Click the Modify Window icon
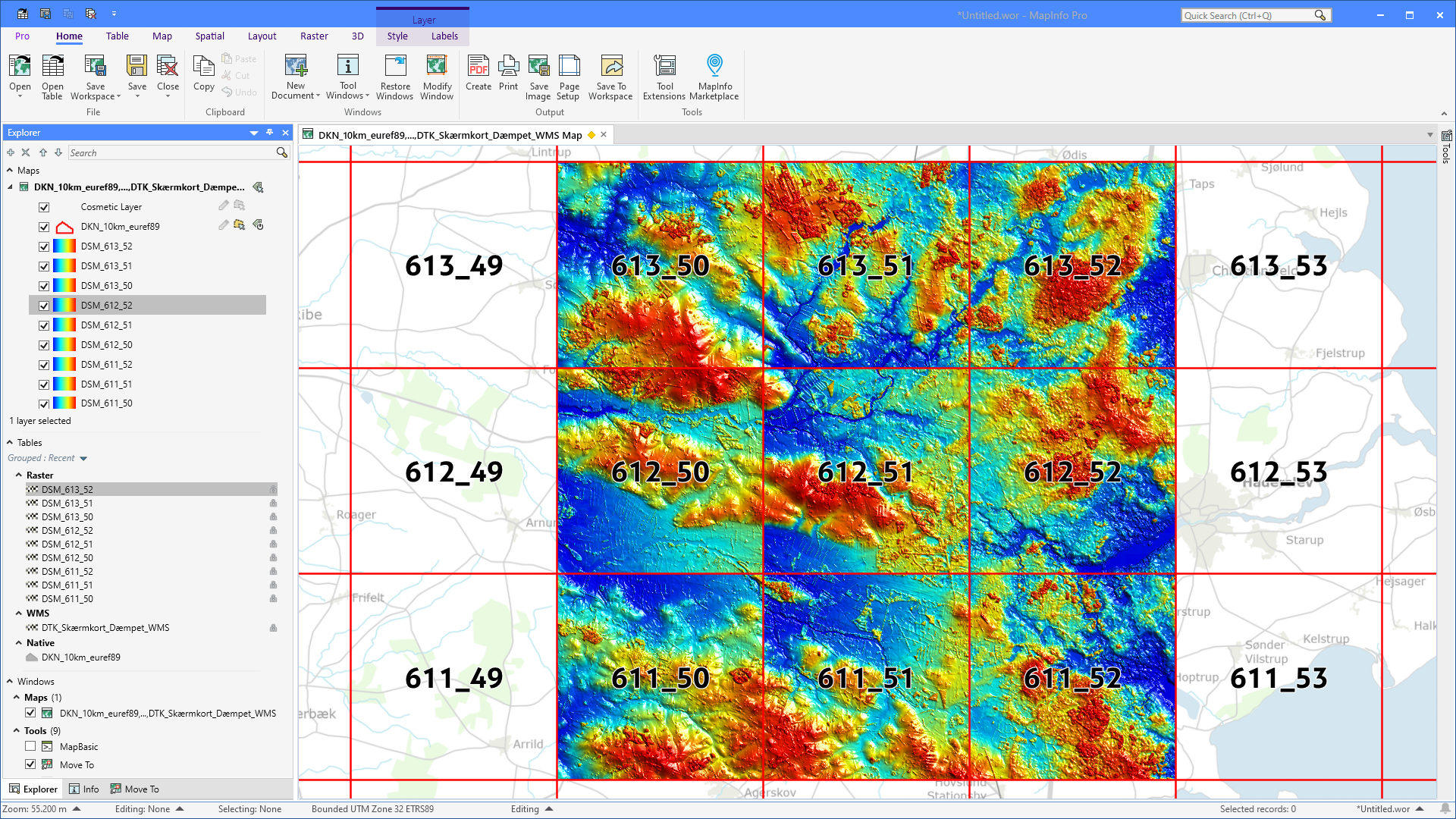Image resolution: width=1456 pixels, height=819 pixels. 437,66
